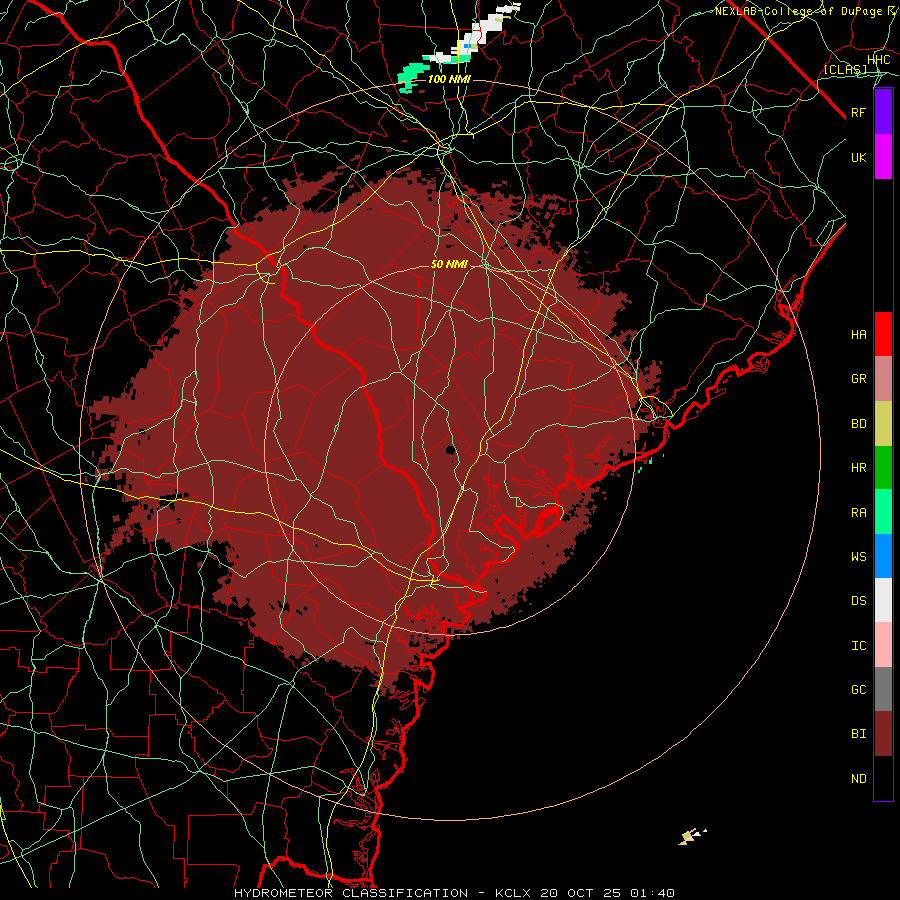The height and width of the screenshot is (900, 900).
Task: Click the 'WS' legend label
Action: 858,557
